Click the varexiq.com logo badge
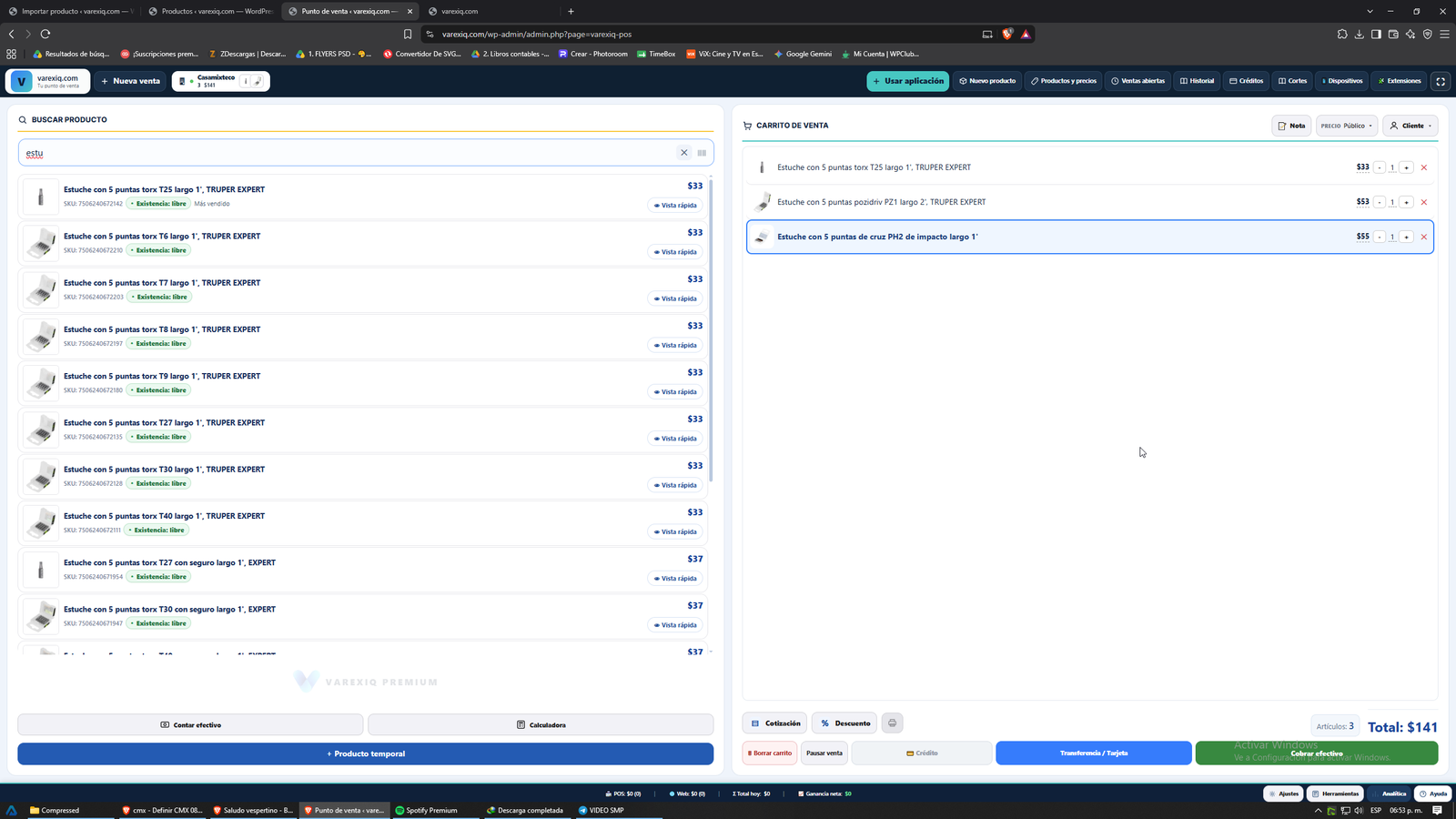The width and height of the screenshot is (1456, 819). point(48,81)
